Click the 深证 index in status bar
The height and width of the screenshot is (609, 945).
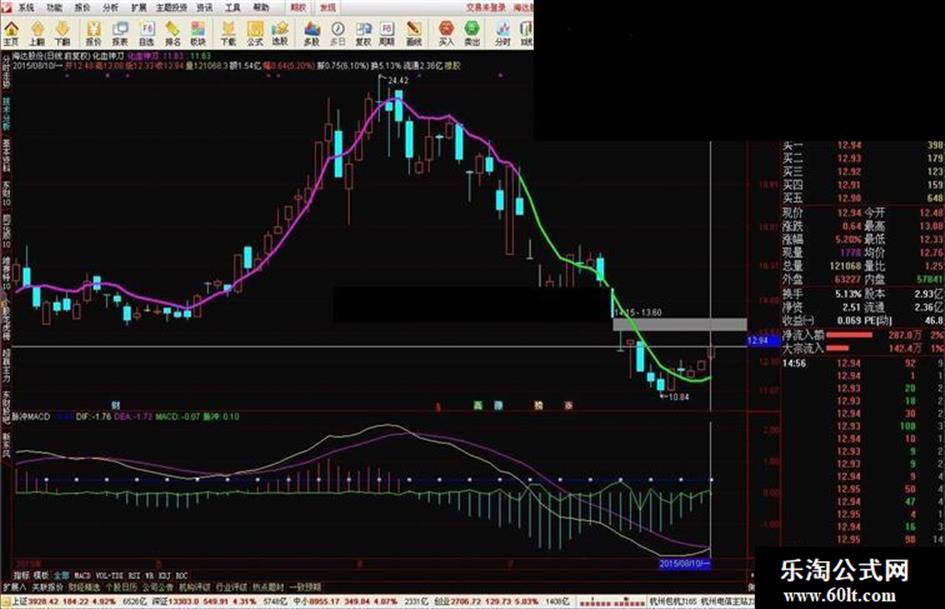click(x=159, y=602)
